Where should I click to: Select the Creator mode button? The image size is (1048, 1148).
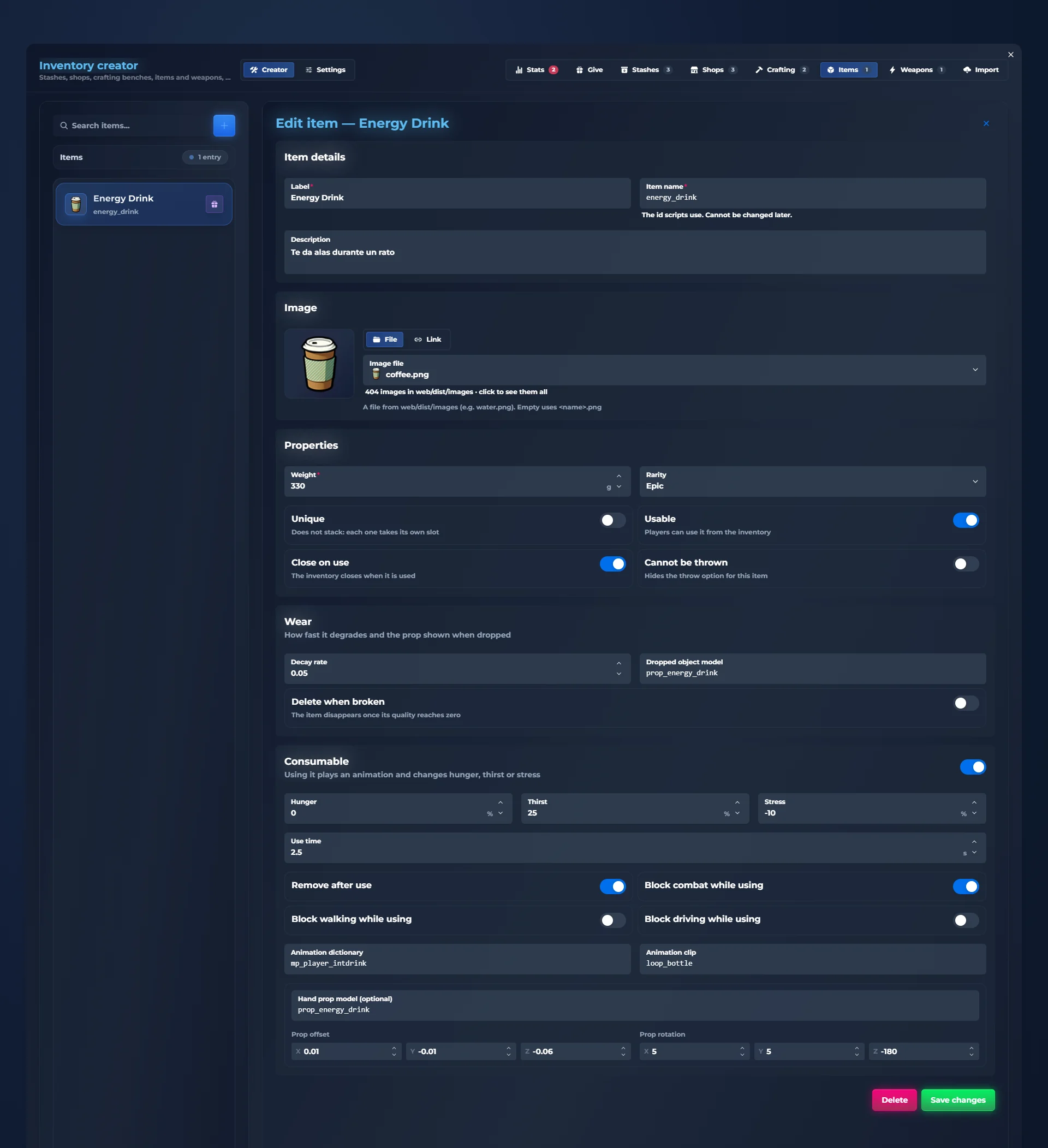(x=269, y=69)
